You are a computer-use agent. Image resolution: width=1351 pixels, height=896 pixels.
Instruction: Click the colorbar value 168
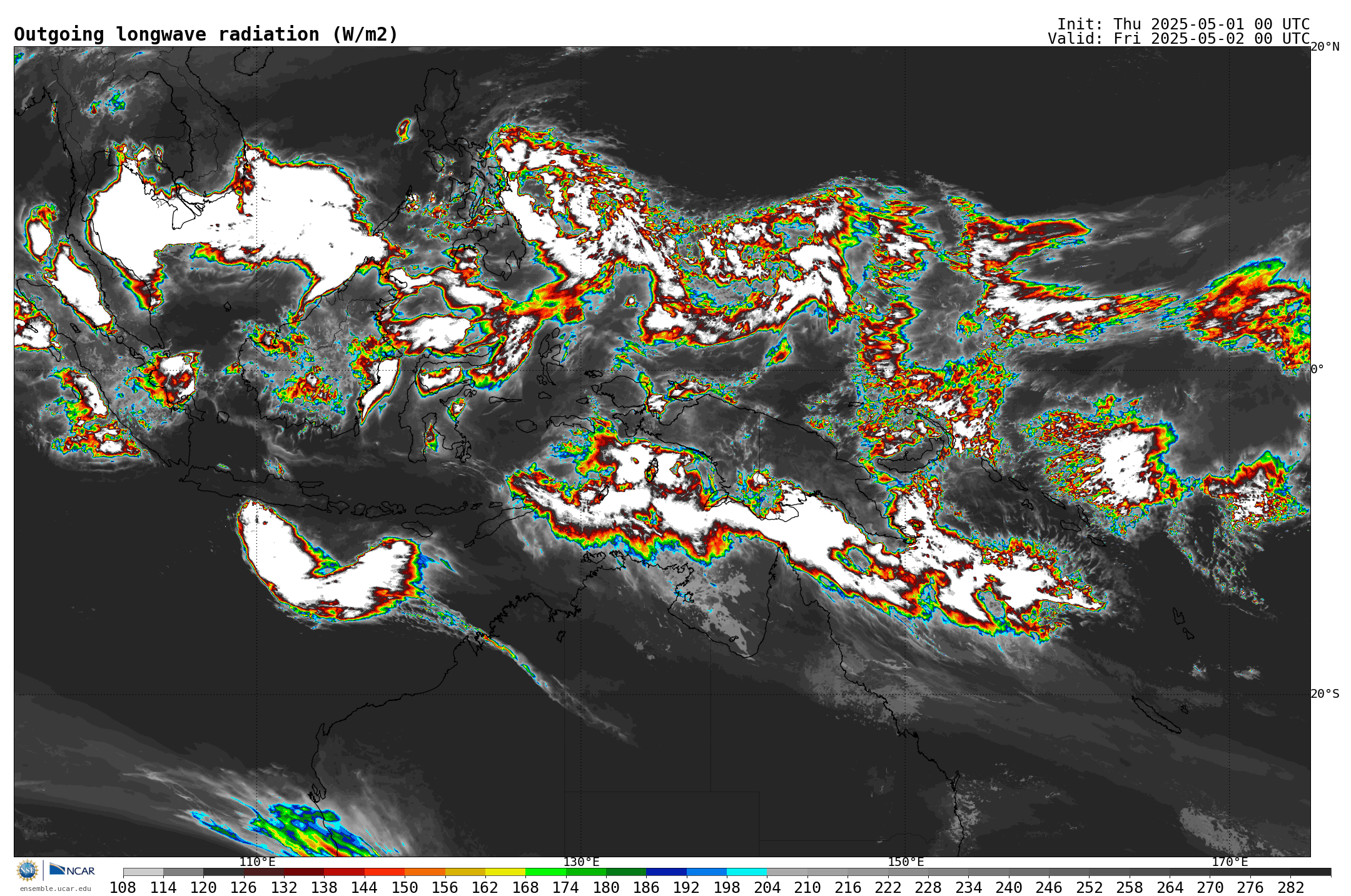tap(525, 888)
